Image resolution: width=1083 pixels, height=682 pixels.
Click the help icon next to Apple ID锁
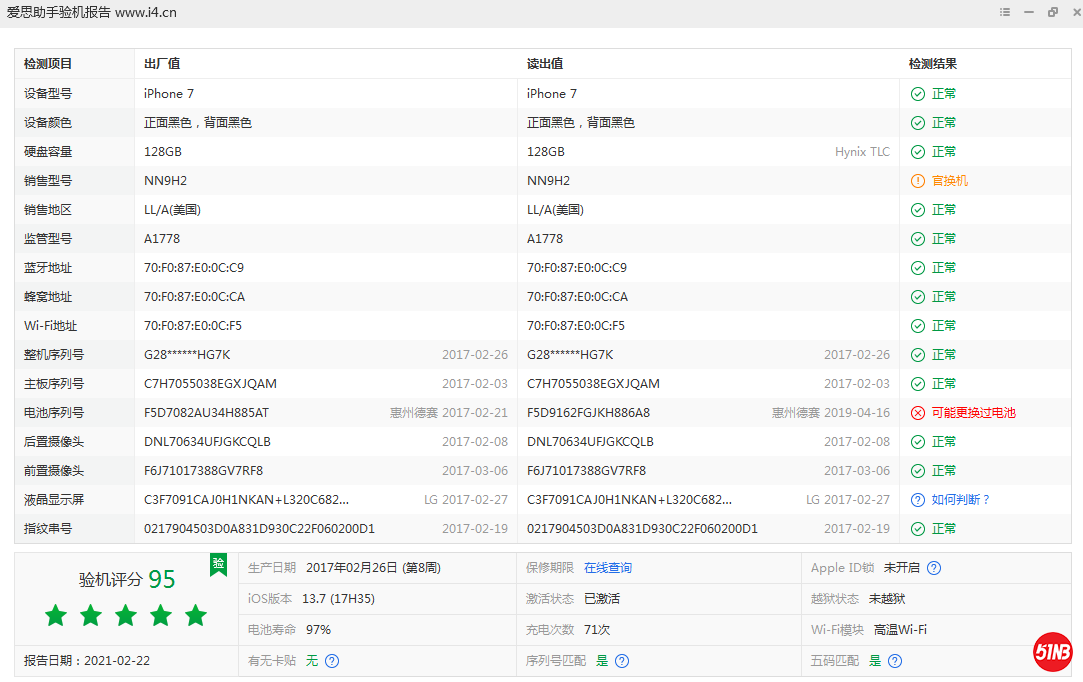(934, 568)
